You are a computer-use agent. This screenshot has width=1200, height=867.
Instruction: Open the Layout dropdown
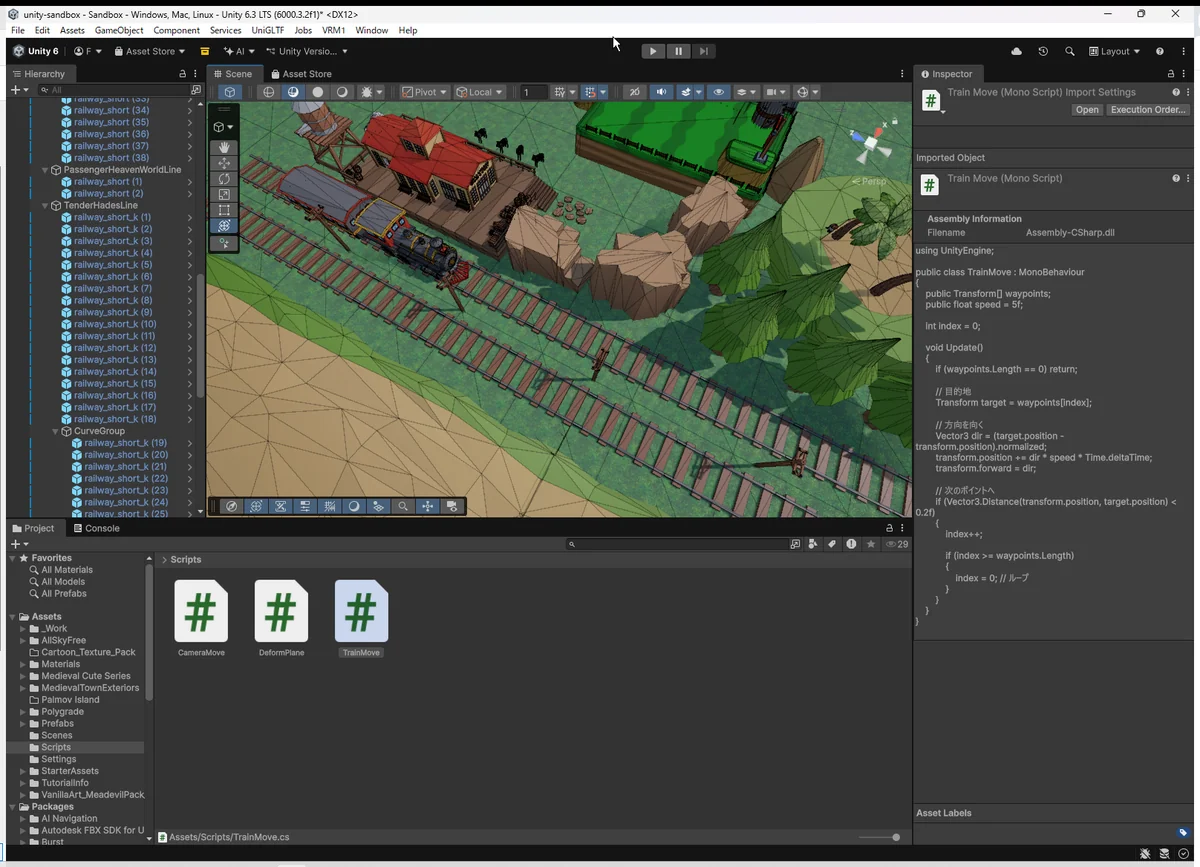(x=1114, y=51)
